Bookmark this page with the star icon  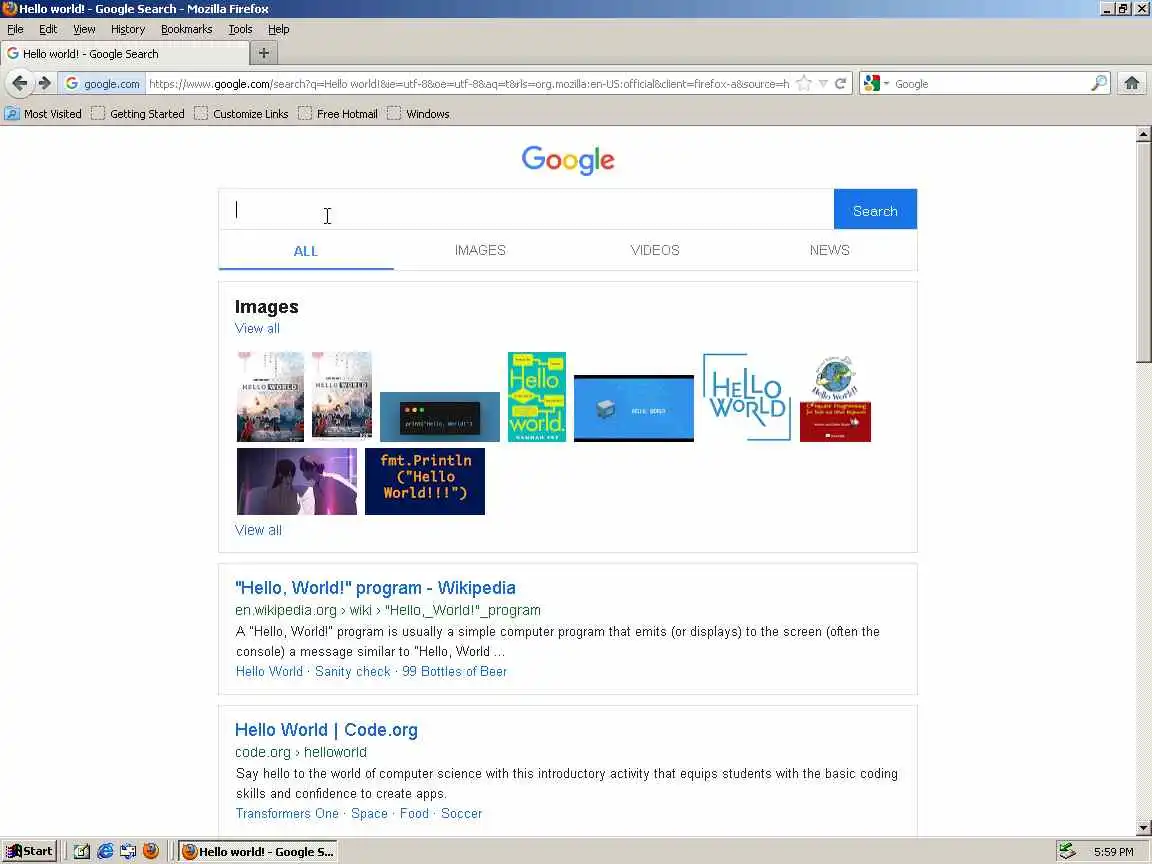click(804, 84)
